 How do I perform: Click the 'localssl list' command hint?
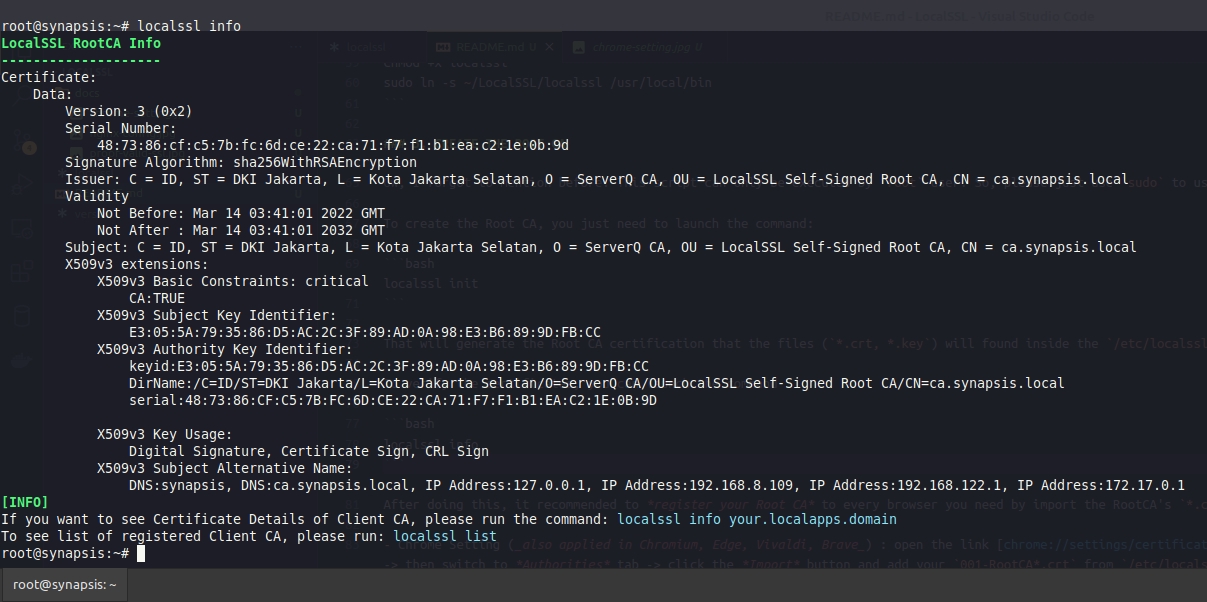[445, 536]
